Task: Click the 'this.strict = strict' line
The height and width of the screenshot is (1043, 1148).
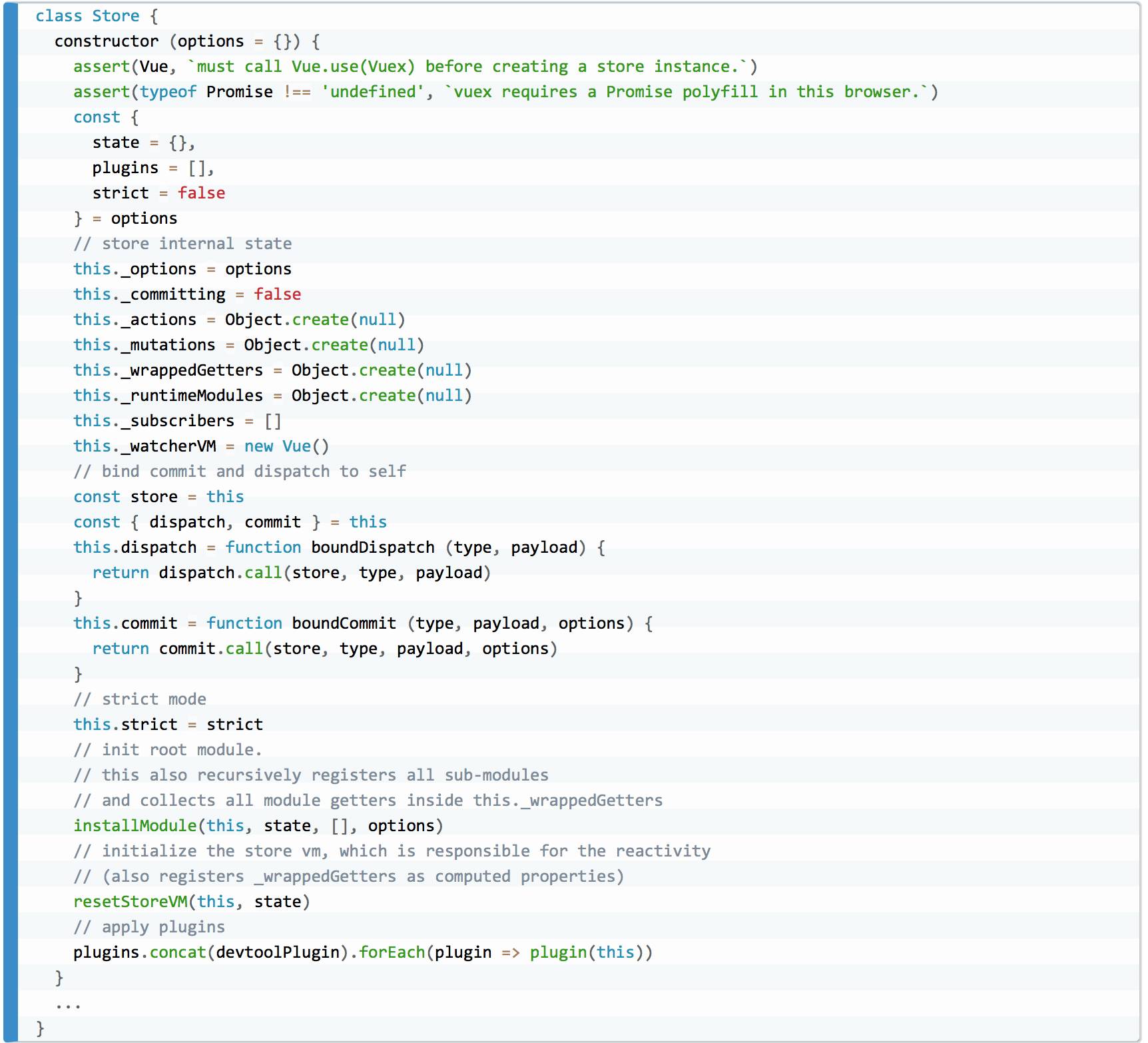Action: 168,725
